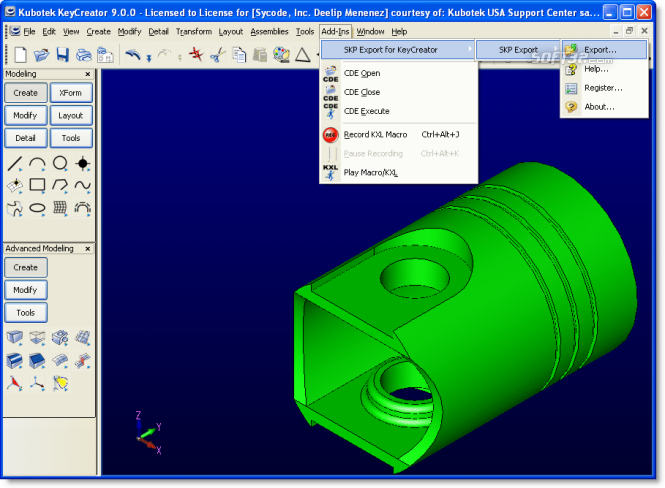The image size is (665, 488).
Task: Open the Assemblies menu
Action: pos(269,31)
